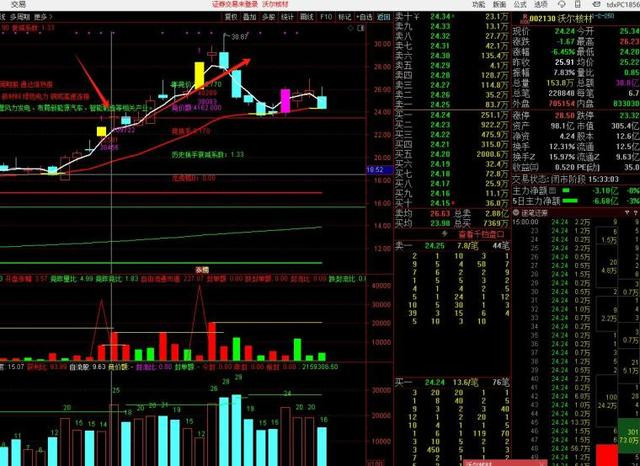Click the 买一 price 24.24 in order book
Image resolution: width=640 pixels, height=466 pixels.
point(440,115)
